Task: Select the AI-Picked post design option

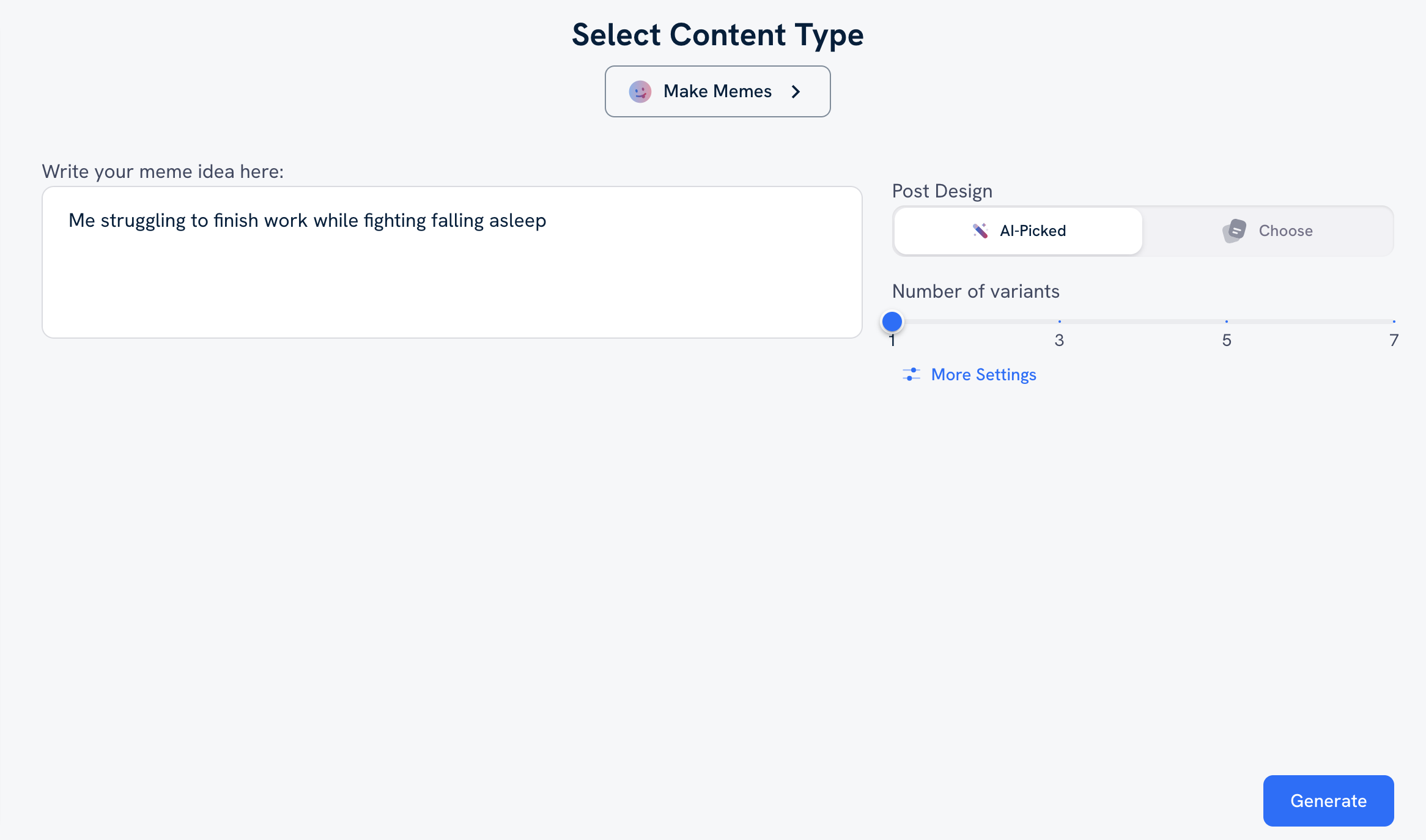Action: 1018,230
